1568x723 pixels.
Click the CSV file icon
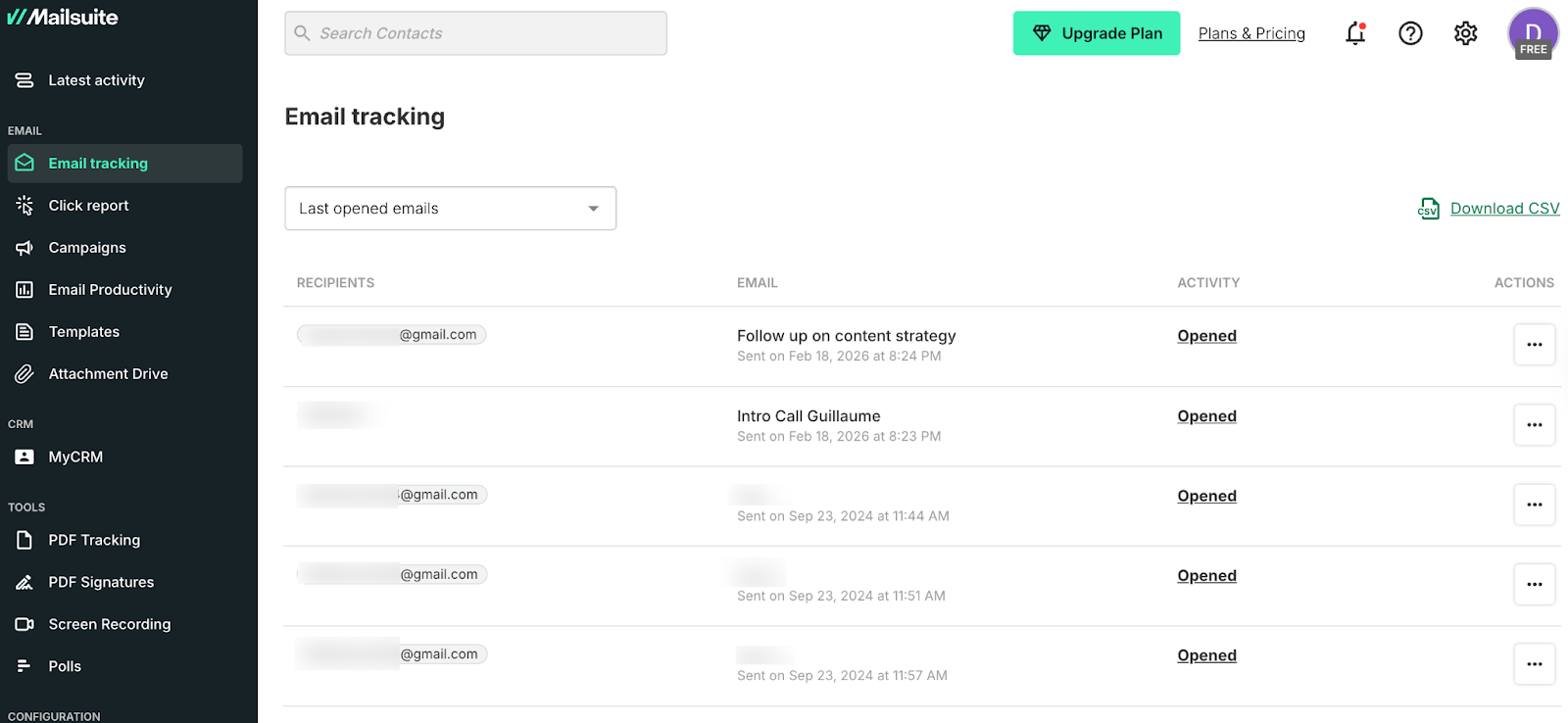click(1429, 209)
